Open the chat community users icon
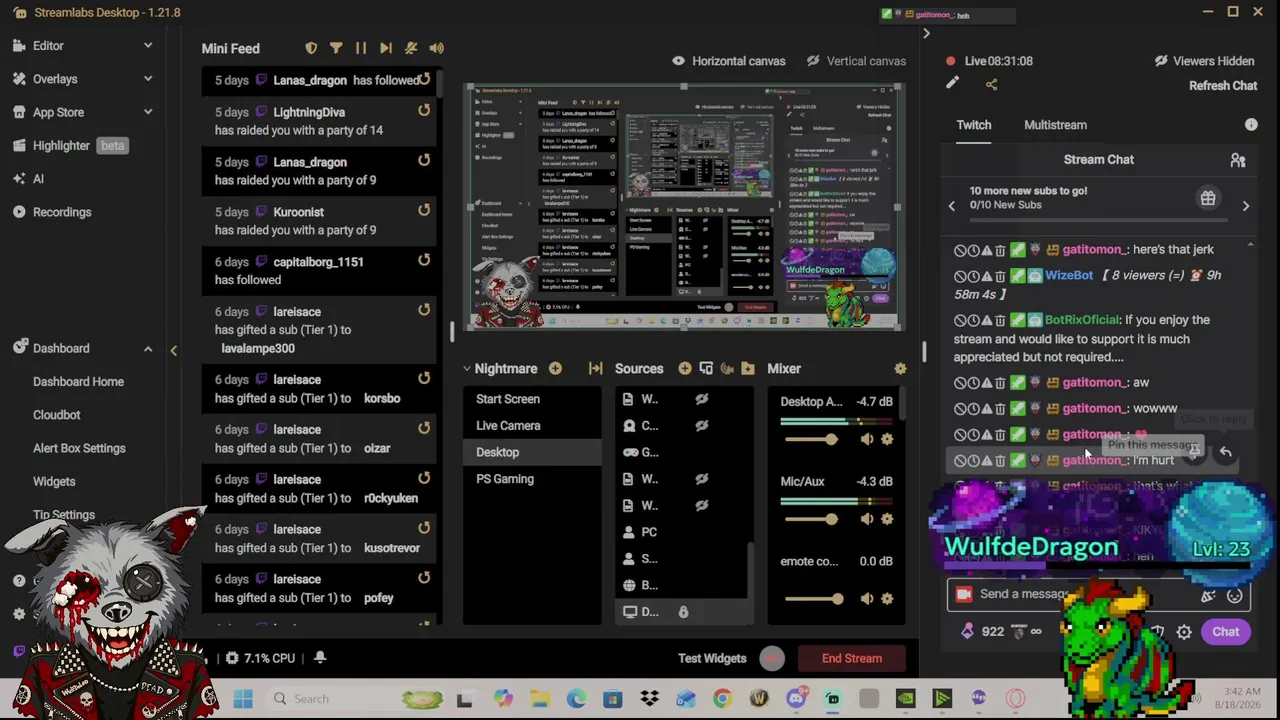This screenshot has width=1280, height=720. click(x=1238, y=160)
